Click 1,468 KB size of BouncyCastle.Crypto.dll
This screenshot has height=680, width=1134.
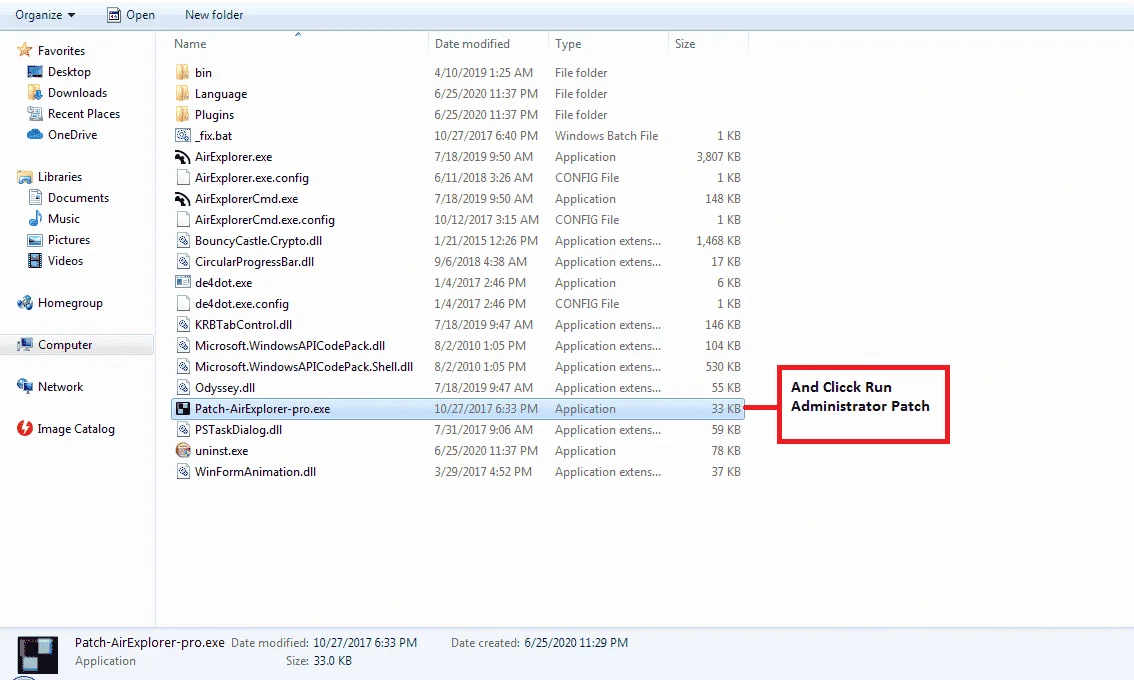pos(718,240)
